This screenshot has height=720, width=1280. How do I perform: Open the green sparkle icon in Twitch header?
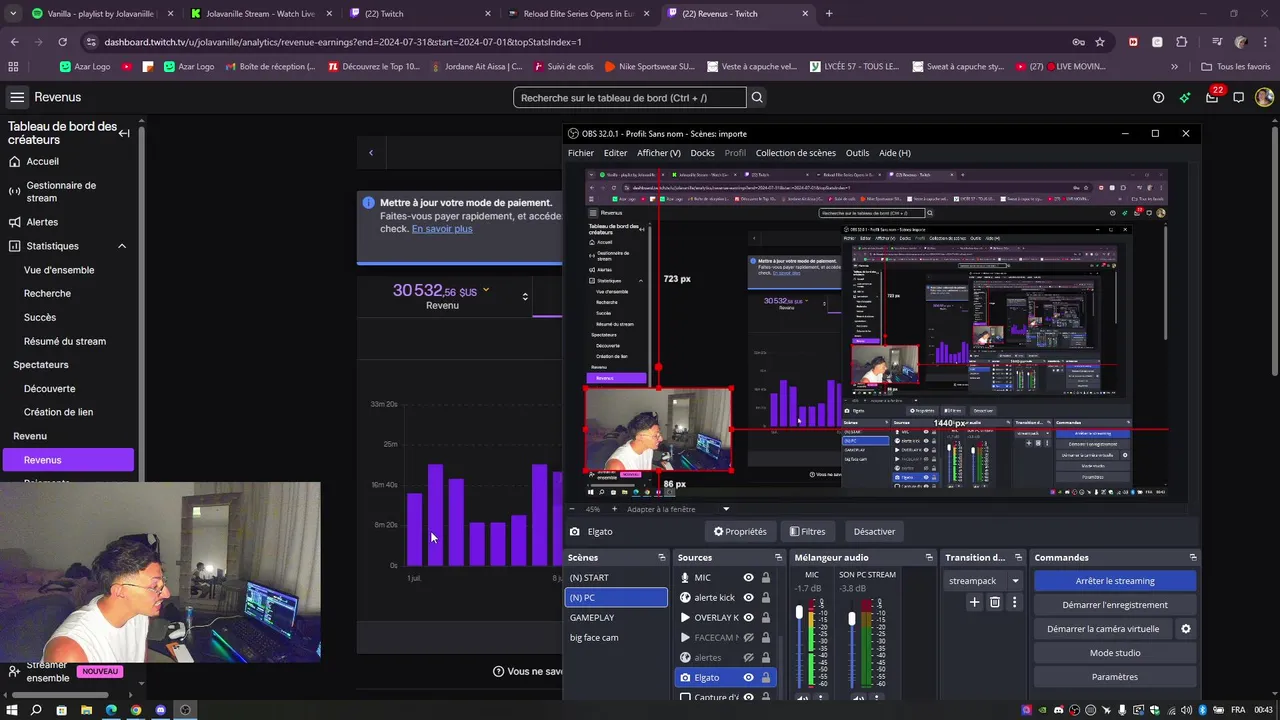coord(1185,97)
